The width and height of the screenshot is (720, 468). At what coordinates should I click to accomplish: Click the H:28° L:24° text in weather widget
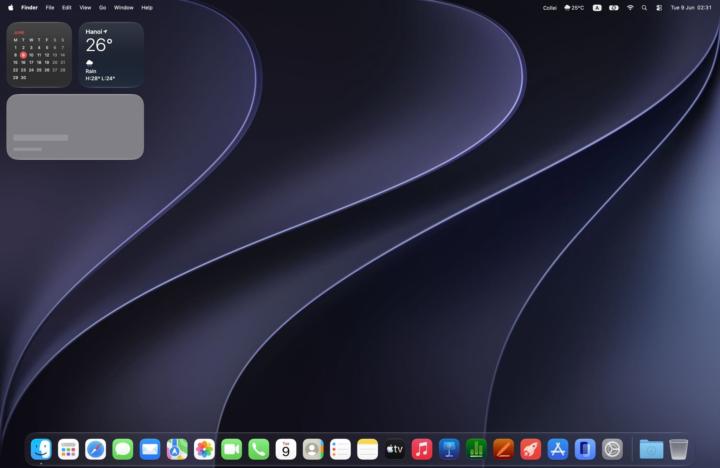click(x=100, y=79)
